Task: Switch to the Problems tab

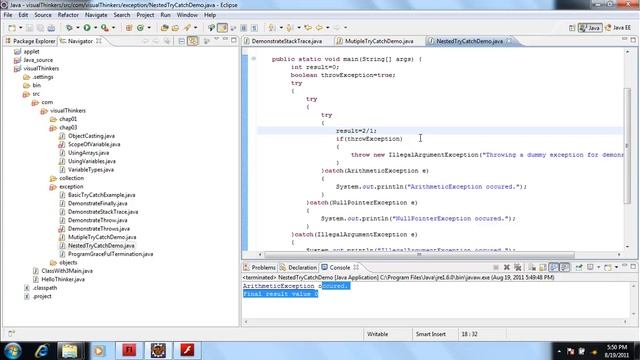Action: coord(259,267)
